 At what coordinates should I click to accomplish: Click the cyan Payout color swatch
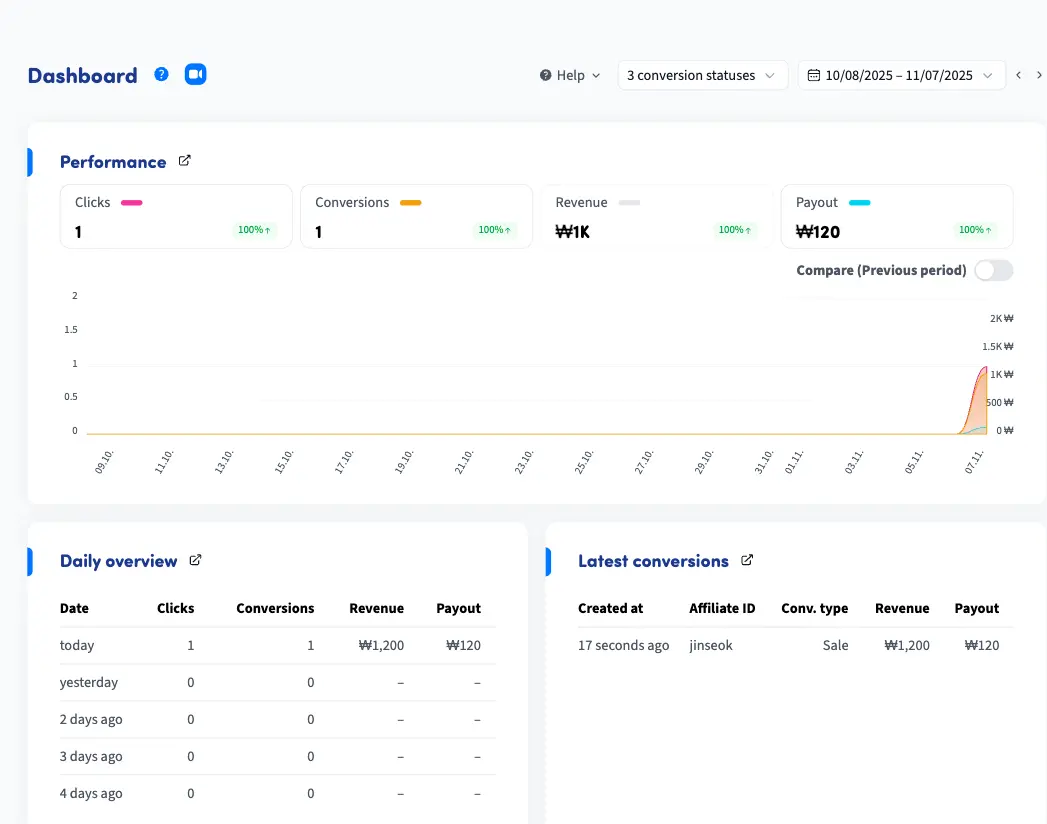point(859,203)
